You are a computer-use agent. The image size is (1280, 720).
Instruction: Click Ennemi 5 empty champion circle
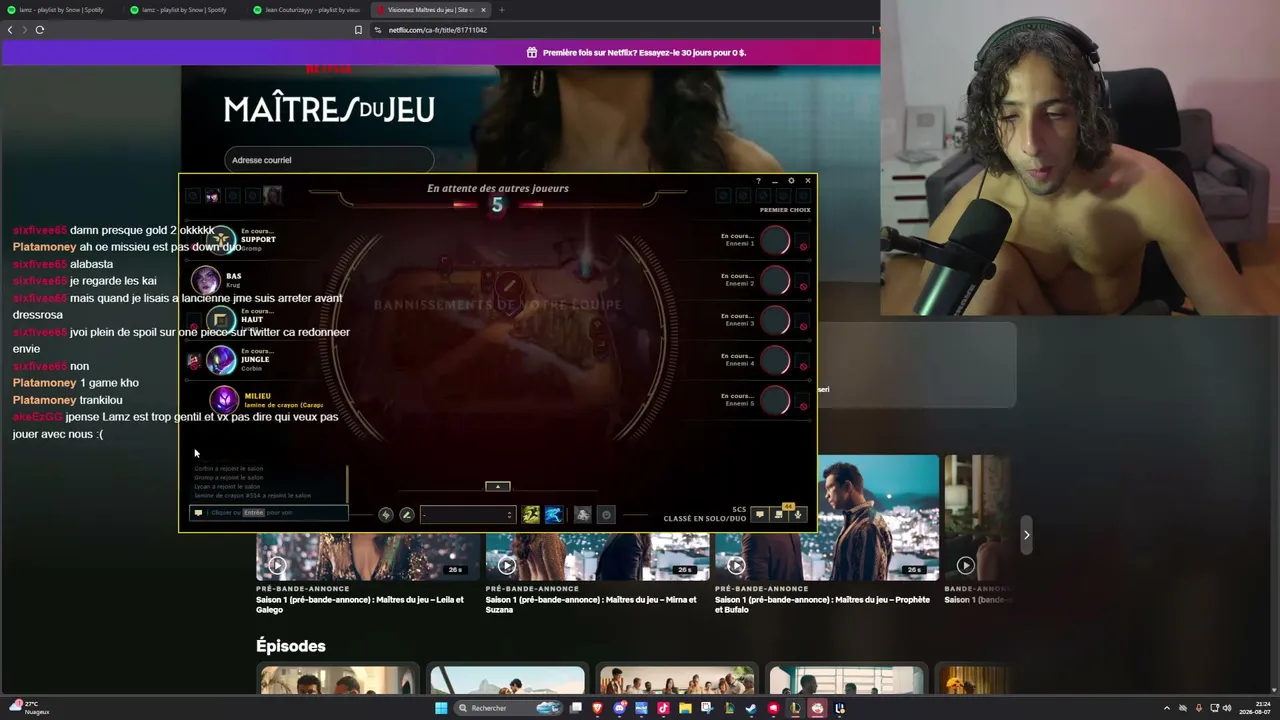pyautogui.click(x=775, y=400)
